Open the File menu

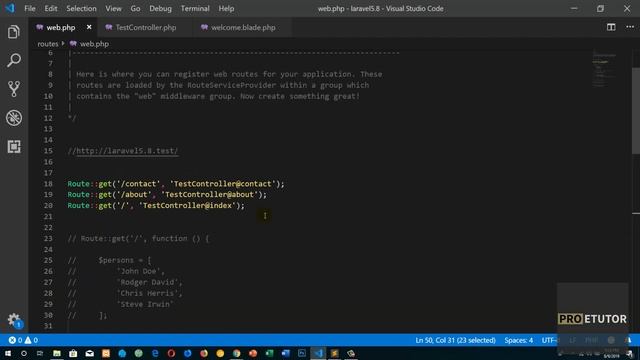[x=30, y=8]
